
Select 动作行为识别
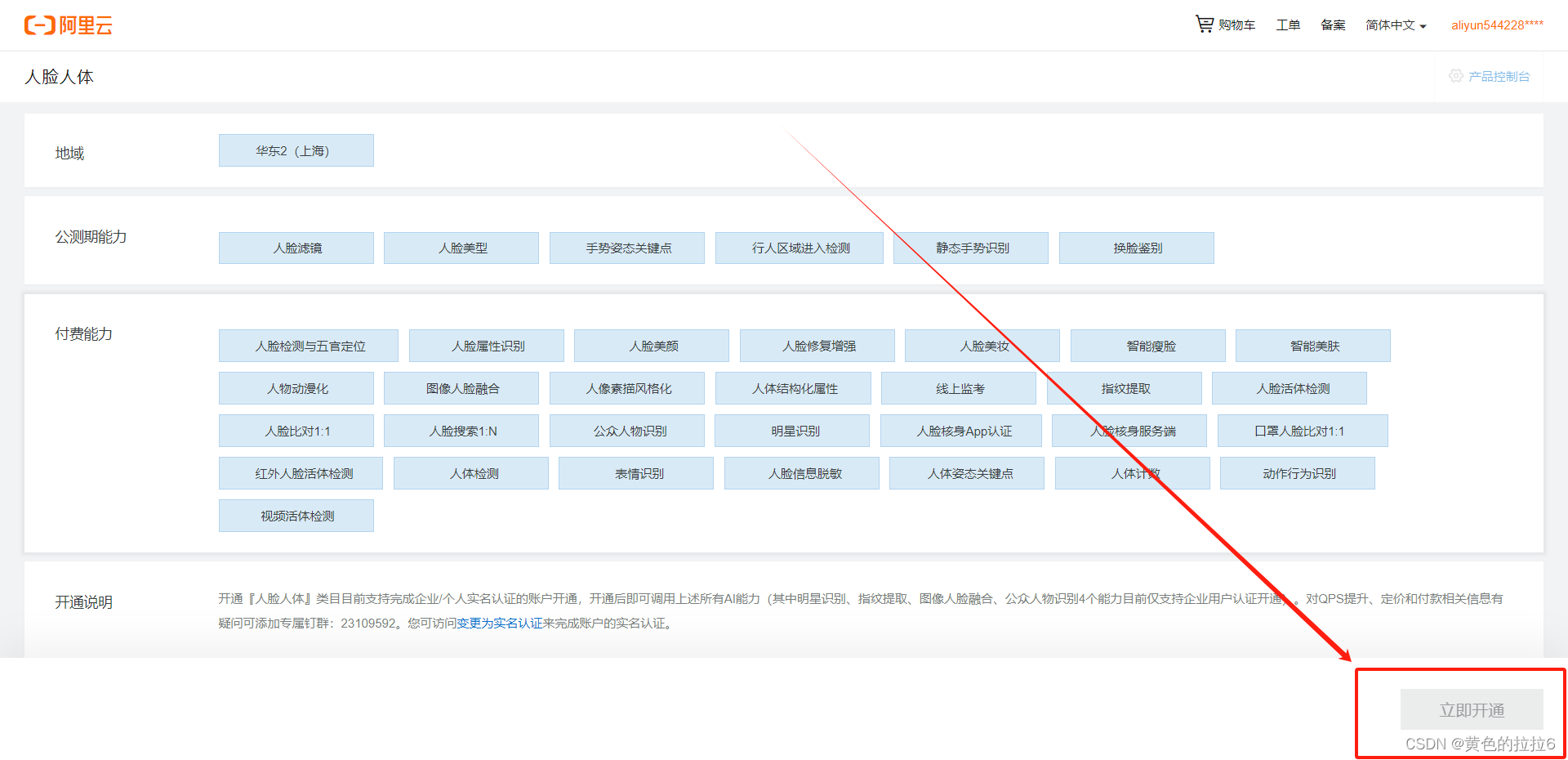tap(1298, 473)
